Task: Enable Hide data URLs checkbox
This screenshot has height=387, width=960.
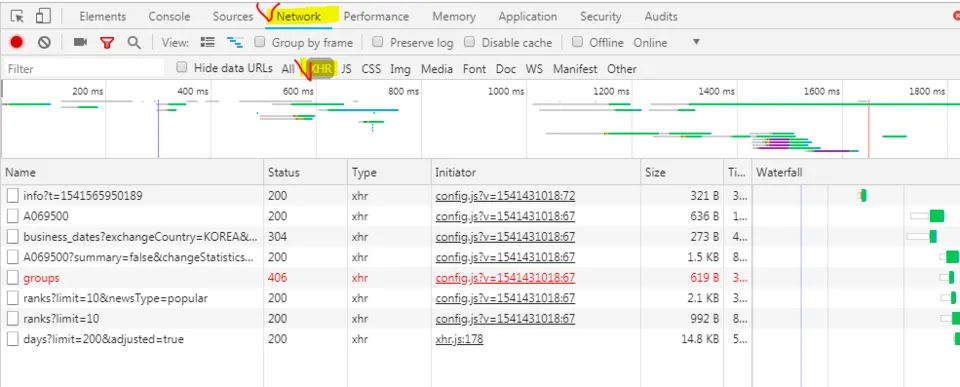Action: click(x=182, y=67)
